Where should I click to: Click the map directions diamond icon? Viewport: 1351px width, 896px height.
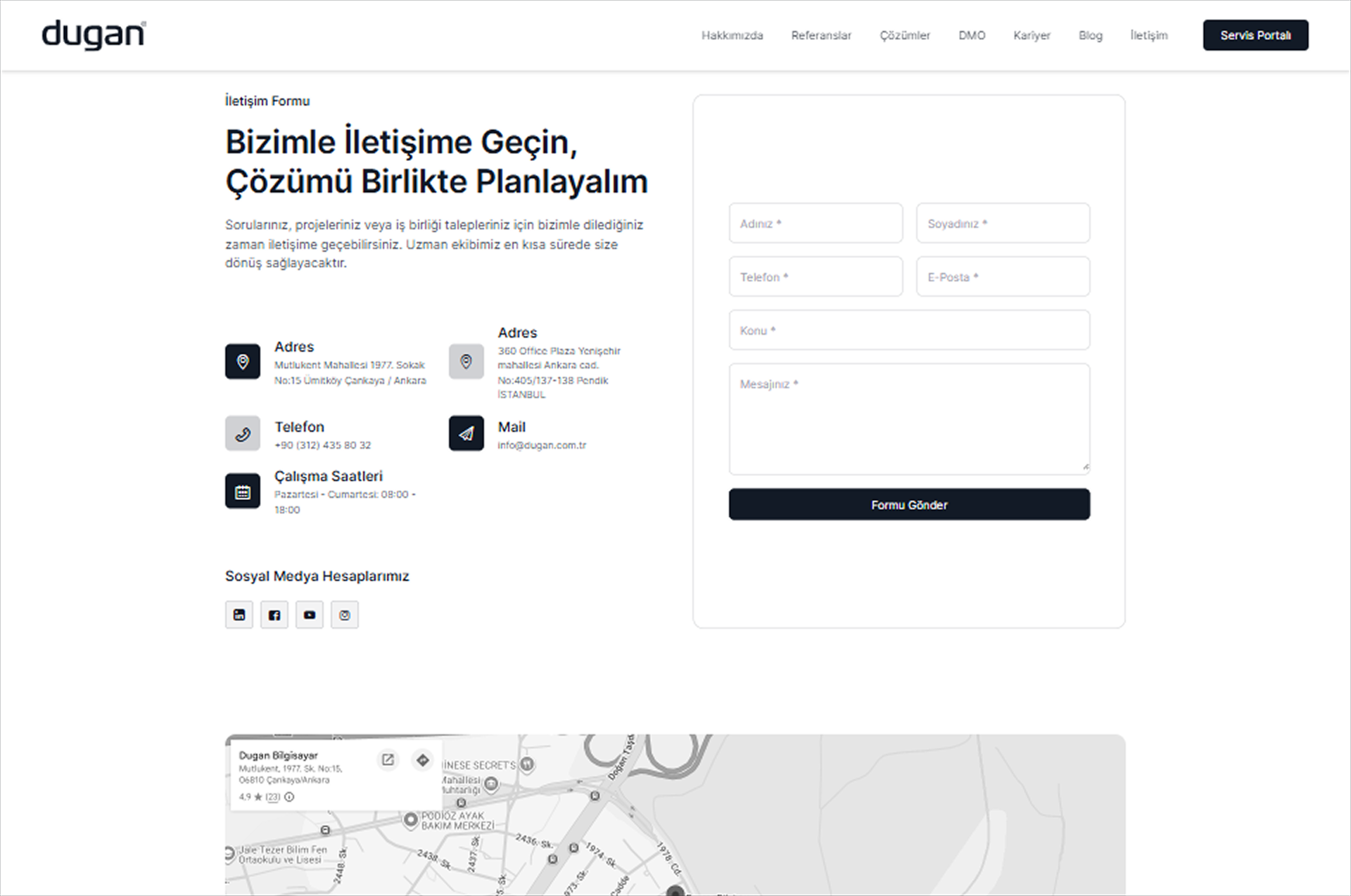click(x=423, y=760)
